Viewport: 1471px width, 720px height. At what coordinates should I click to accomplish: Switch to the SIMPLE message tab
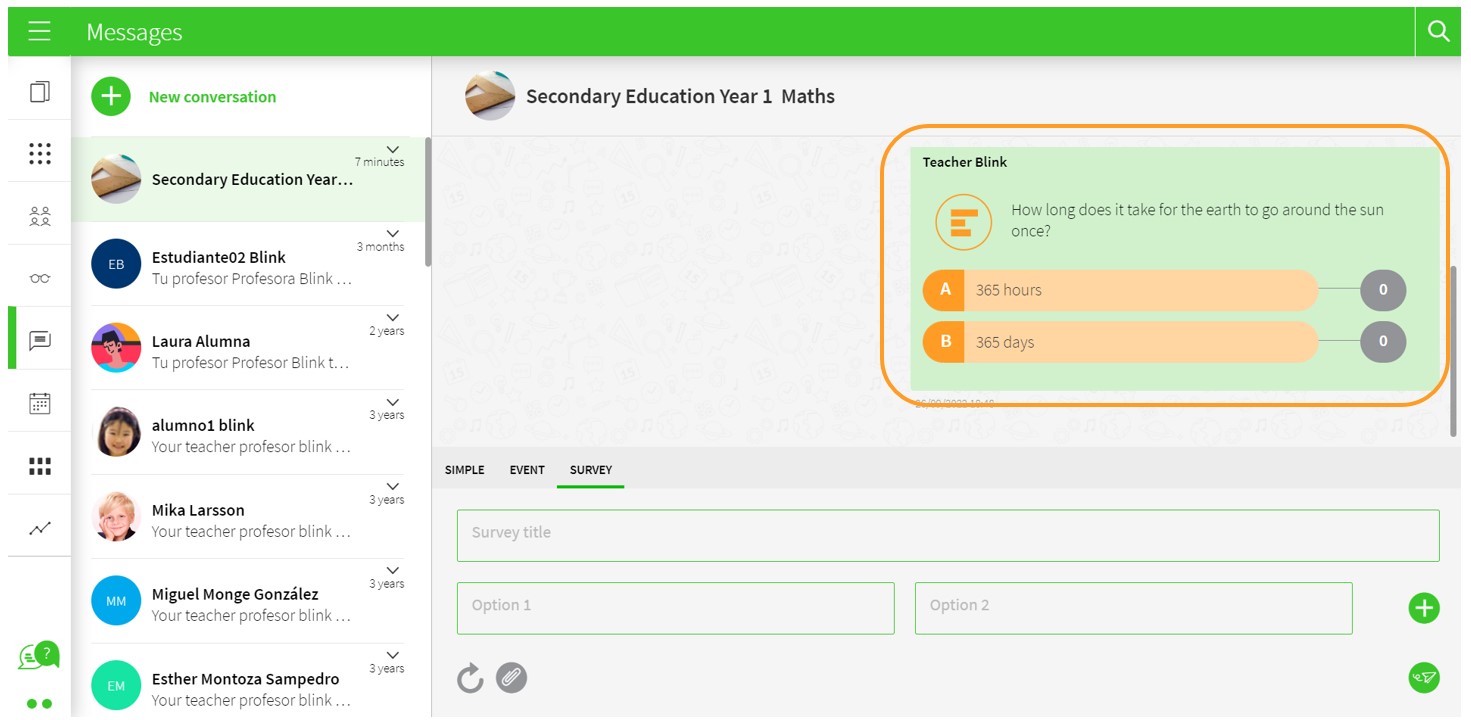click(x=464, y=470)
